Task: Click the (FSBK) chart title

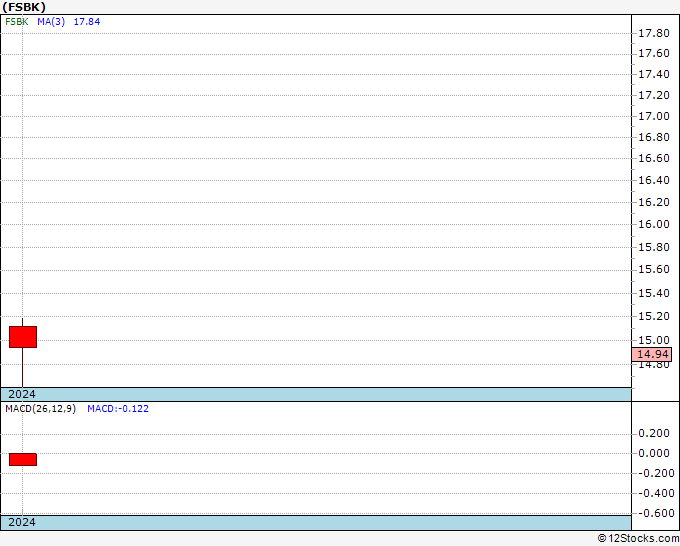Action: [24, 7]
